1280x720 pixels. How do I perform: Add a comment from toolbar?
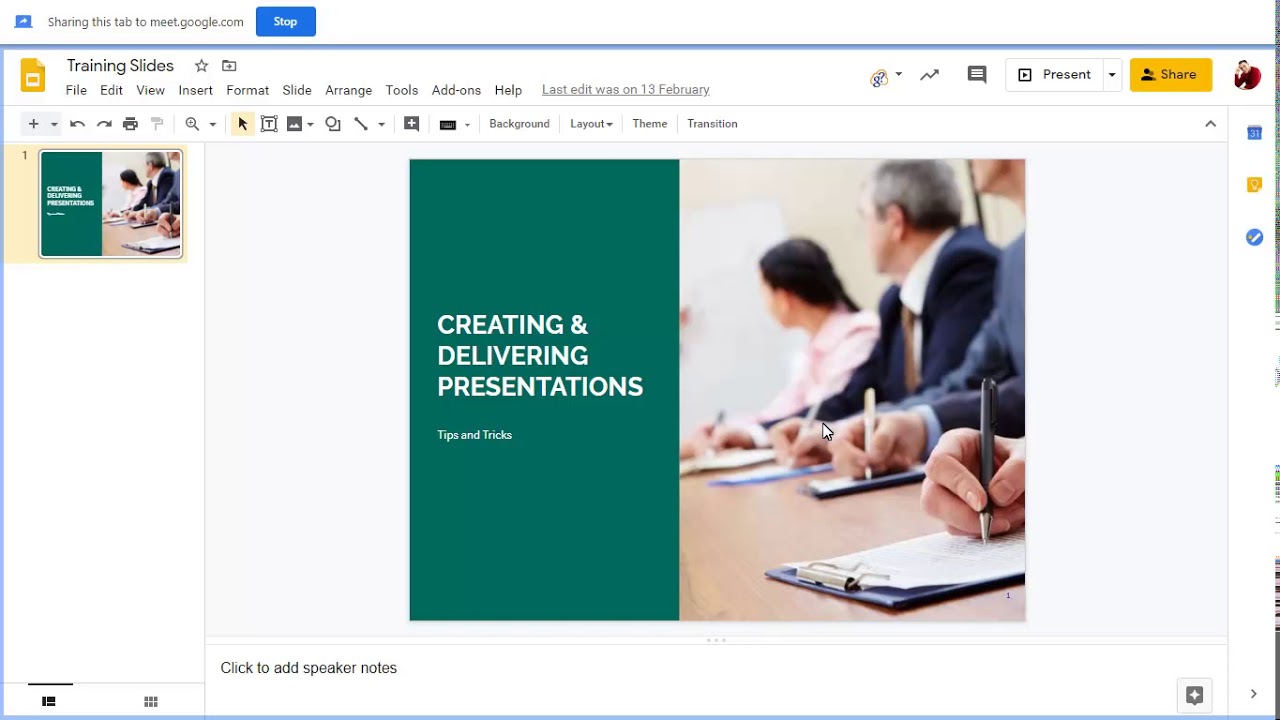[411, 124]
